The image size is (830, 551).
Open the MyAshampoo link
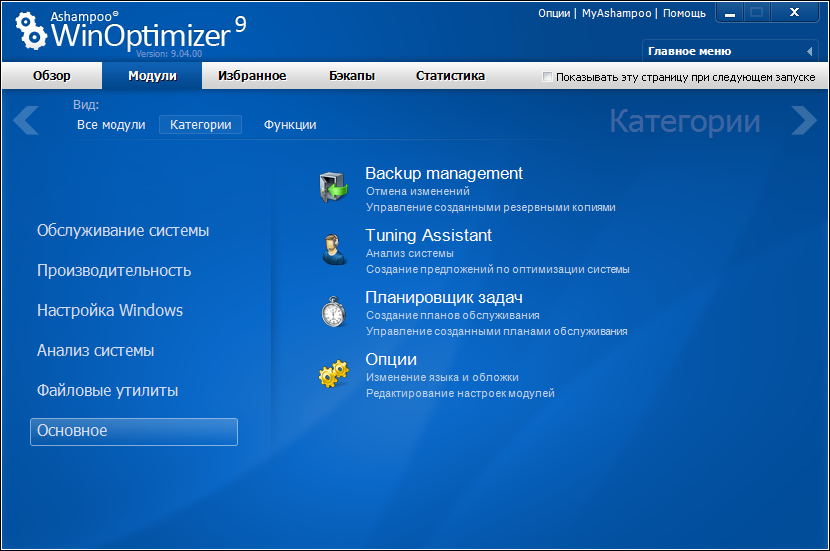[x=616, y=13]
